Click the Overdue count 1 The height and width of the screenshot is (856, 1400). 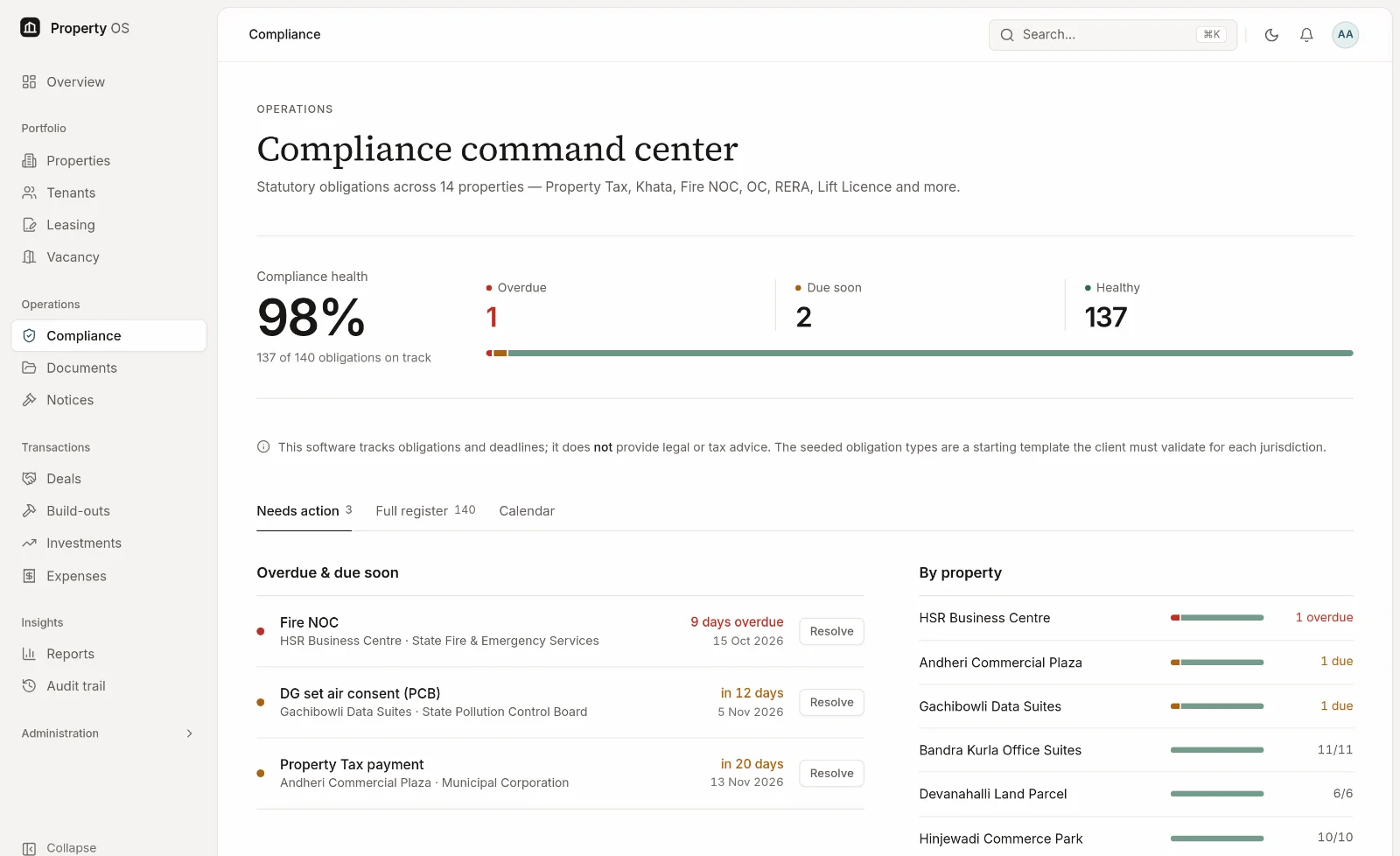[x=492, y=318]
